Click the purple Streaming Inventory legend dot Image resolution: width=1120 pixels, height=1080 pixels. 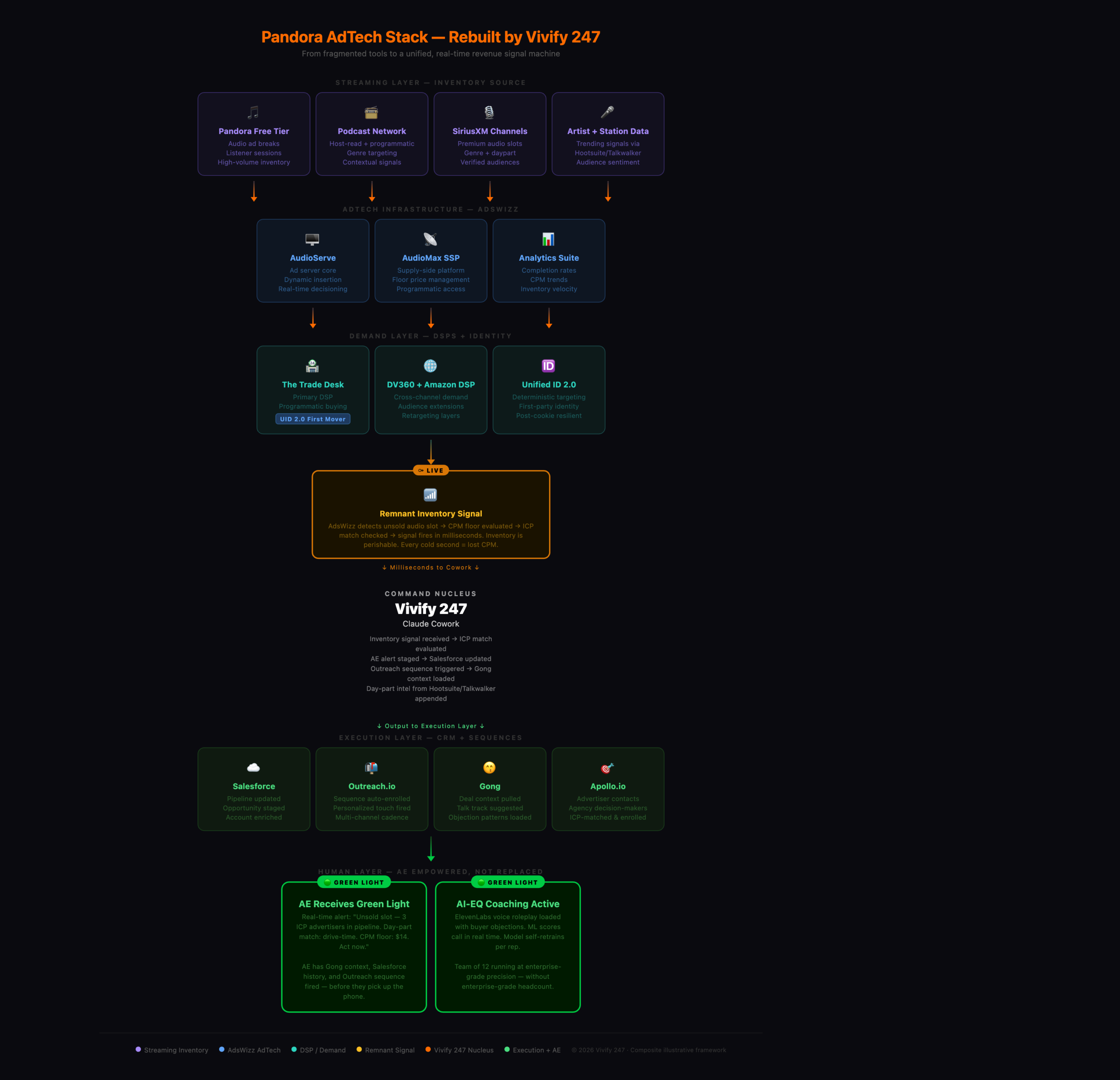(x=138, y=1049)
